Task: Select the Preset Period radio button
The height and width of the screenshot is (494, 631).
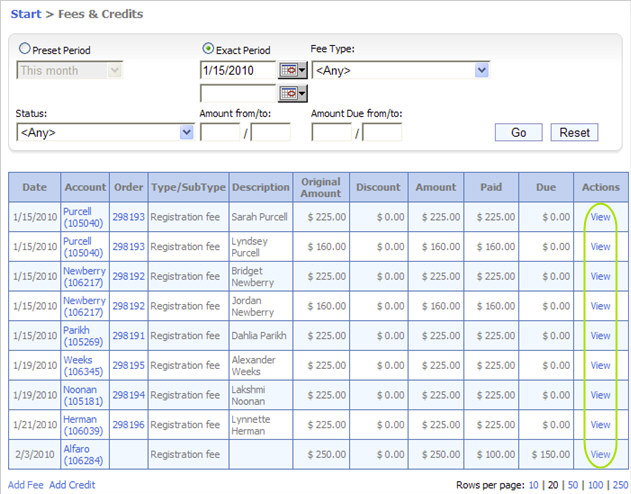Action: [x=25, y=49]
